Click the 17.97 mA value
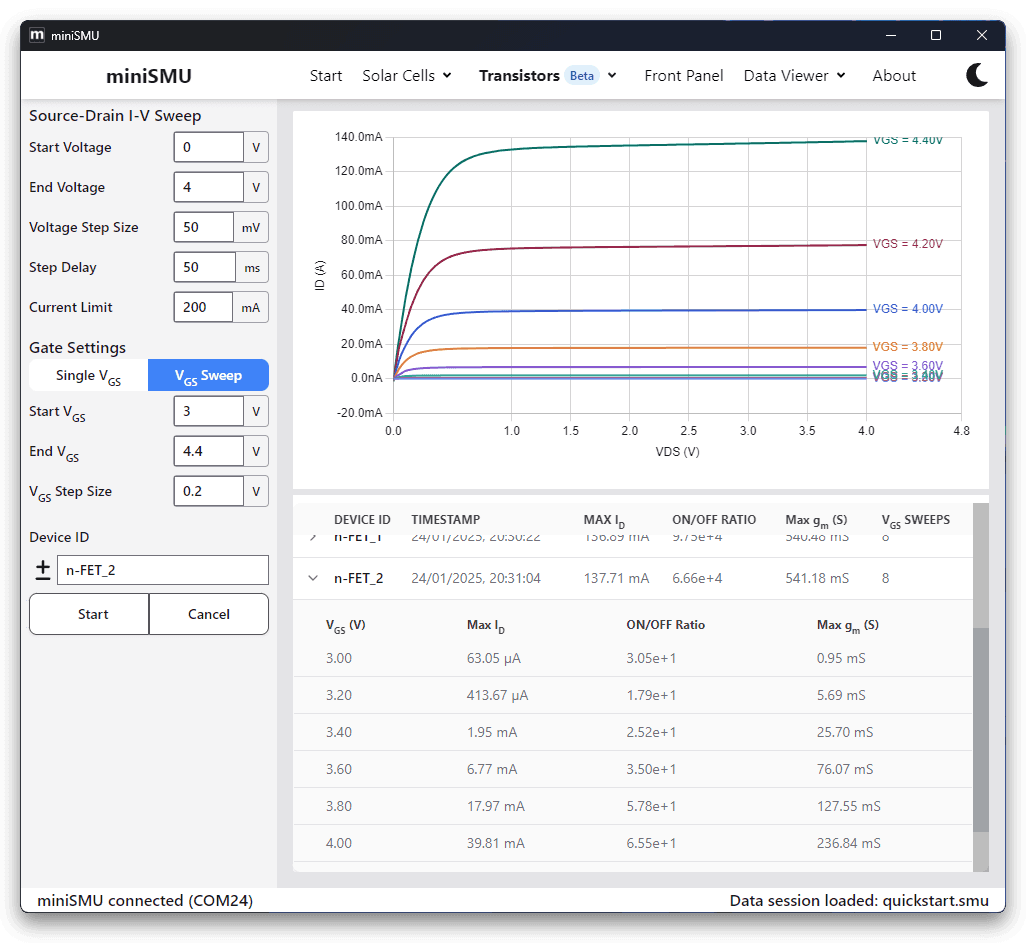Screen dimensions: 1026x943 495,806
